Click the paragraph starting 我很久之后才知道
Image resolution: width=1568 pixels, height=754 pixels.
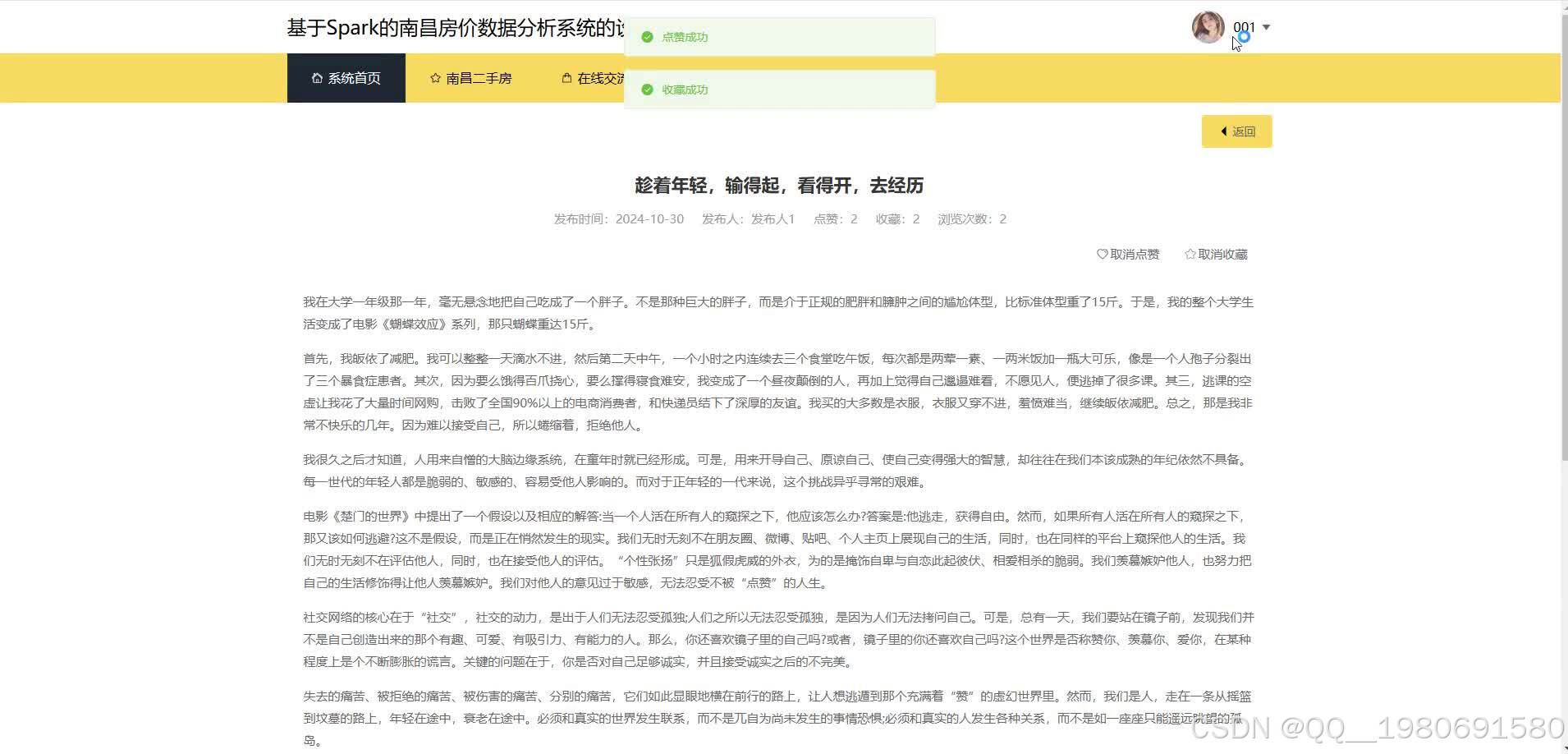point(778,471)
